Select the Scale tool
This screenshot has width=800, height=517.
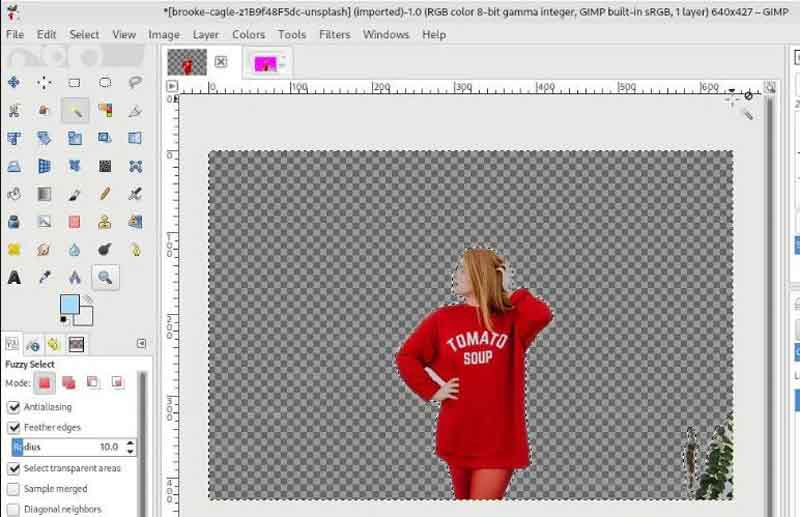point(74,138)
